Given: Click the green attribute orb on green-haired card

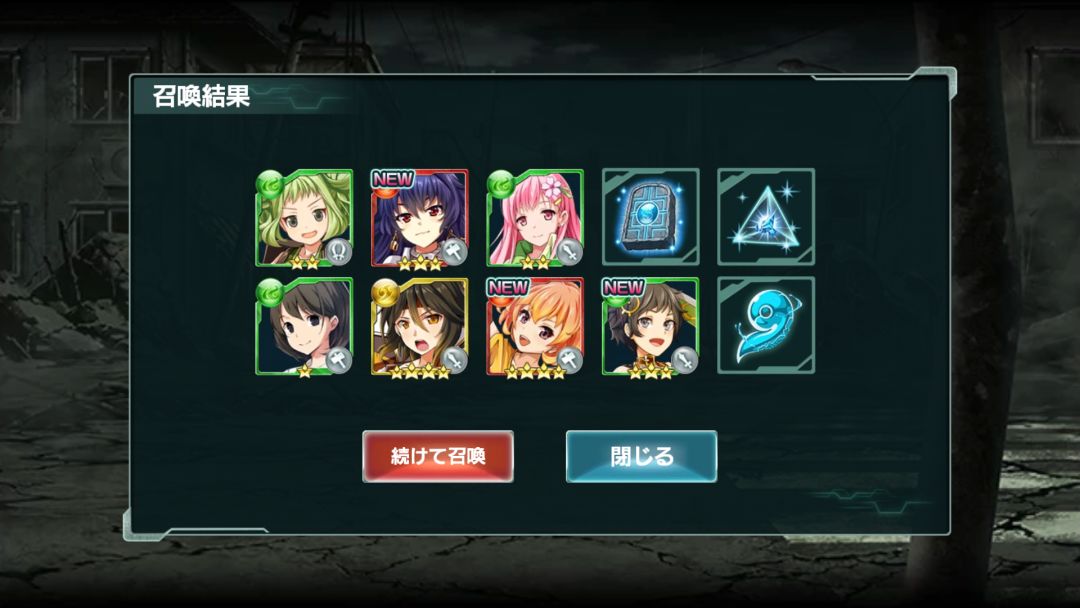Looking at the screenshot, I should (x=269, y=185).
